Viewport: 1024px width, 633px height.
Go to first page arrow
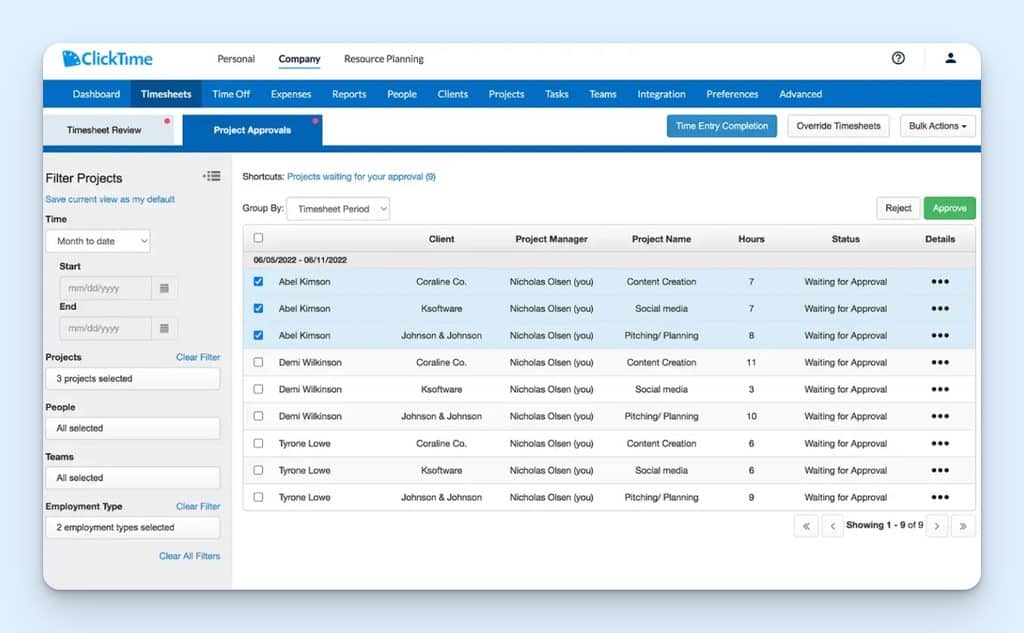click(806, 526)
